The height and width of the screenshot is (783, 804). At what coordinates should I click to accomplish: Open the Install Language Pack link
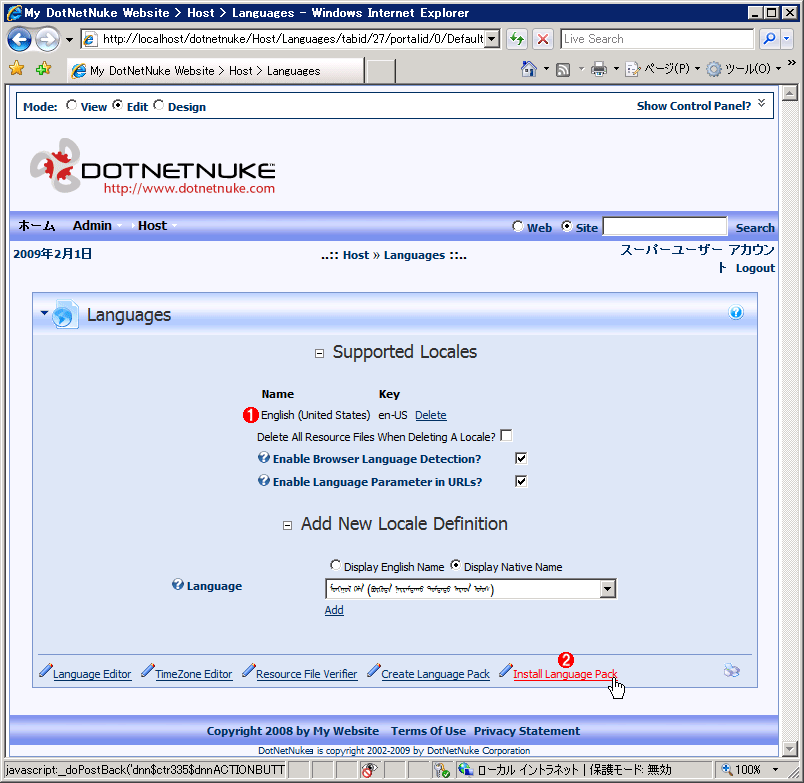click(565, 674)
